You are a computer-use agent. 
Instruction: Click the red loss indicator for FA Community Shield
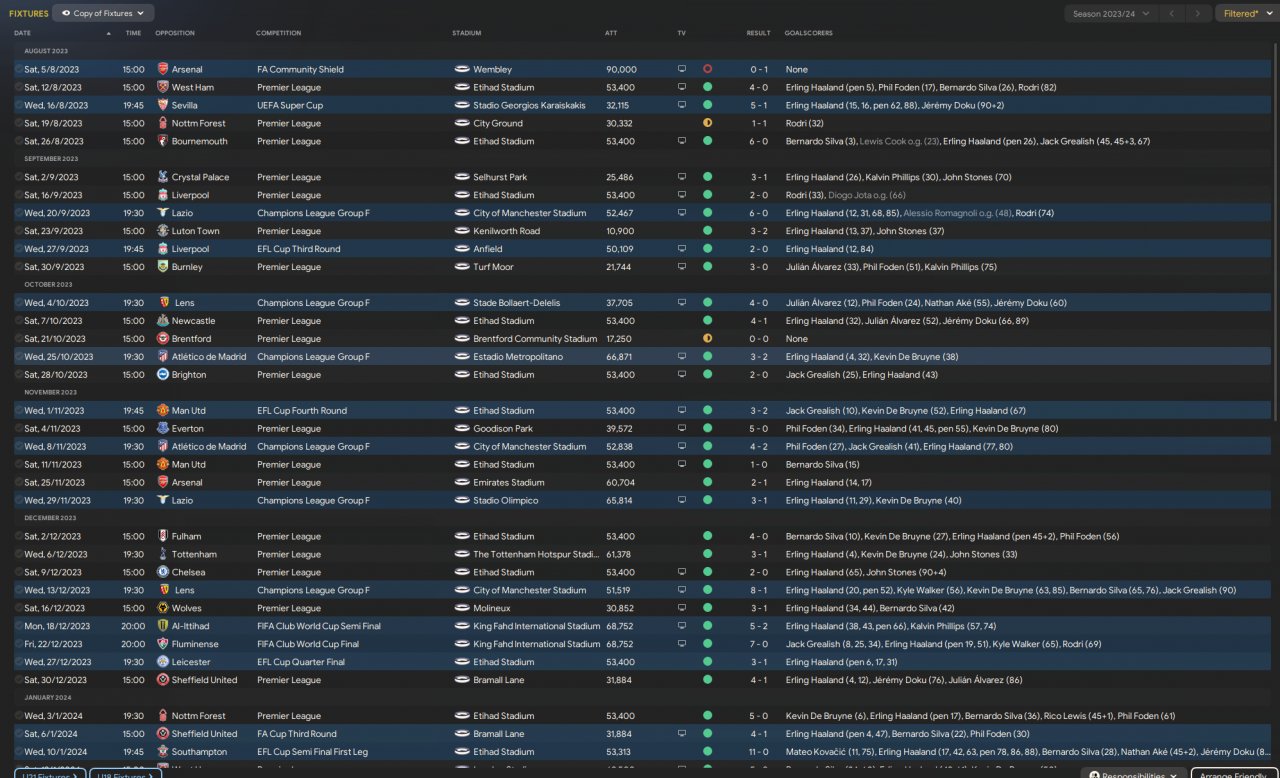point(707,69)
